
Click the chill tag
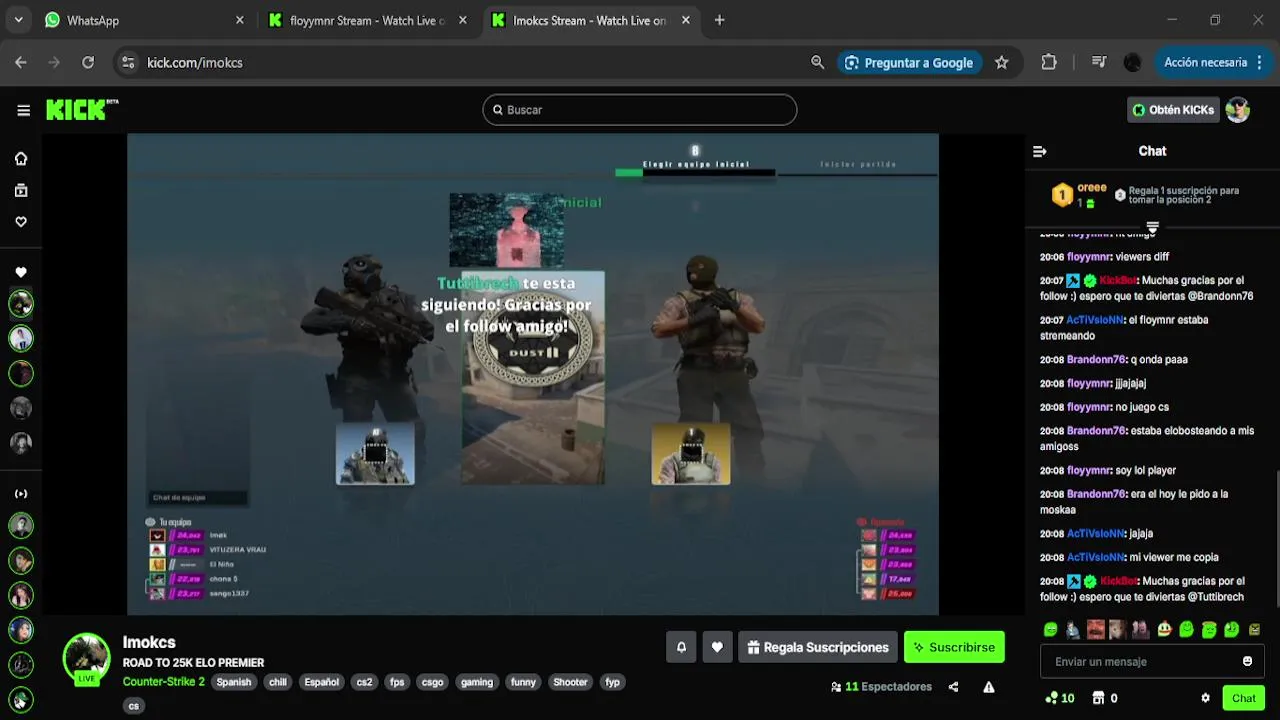pos(278,682)
